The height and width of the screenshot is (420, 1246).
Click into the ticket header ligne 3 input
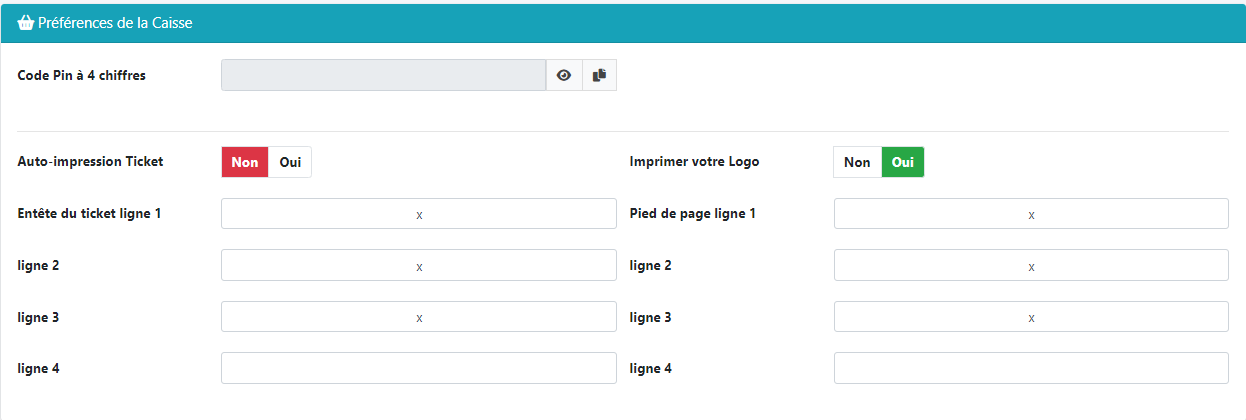click(x=418, y=317)
